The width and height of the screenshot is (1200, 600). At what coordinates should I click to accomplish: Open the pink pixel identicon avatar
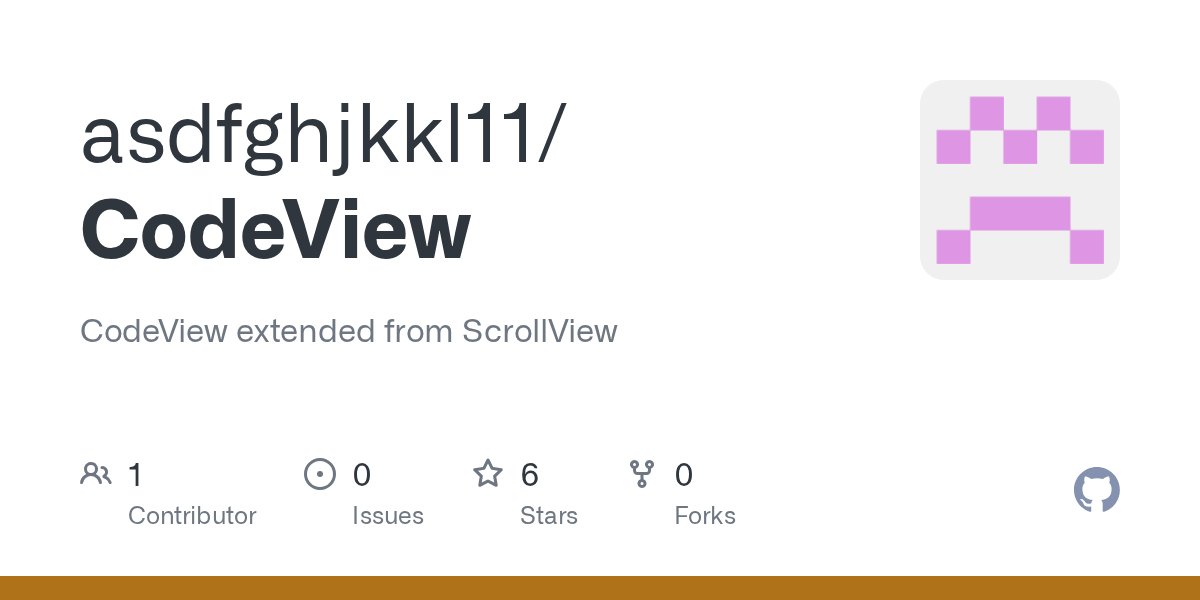[1020, 180]
